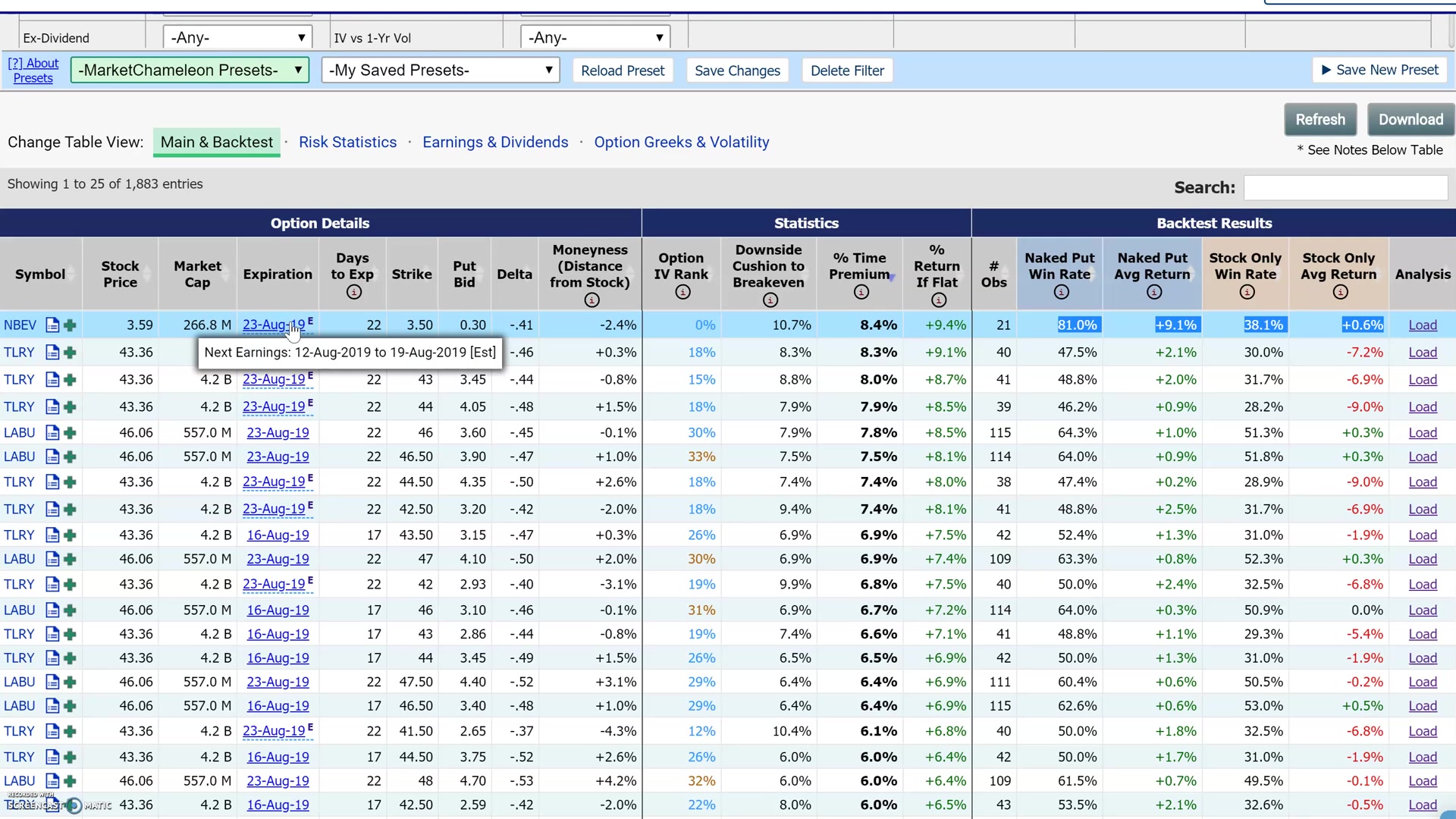The width and height of the screenshot is (1456, 819).
Task: Switch to the Risk Statistics view
Action: click(x=347, y=143)
